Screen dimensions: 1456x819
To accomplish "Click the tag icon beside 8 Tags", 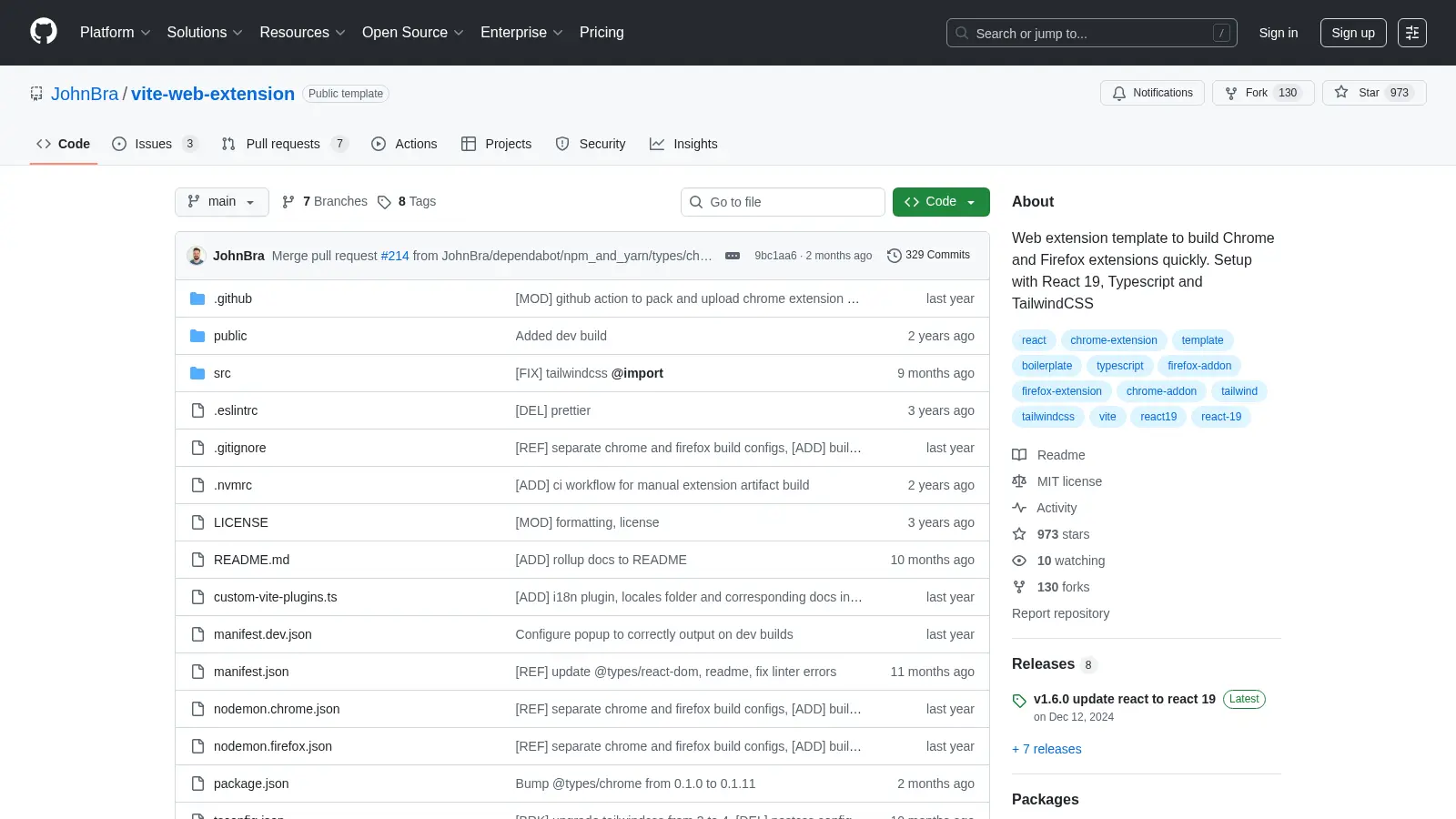I will coord(385,202).
